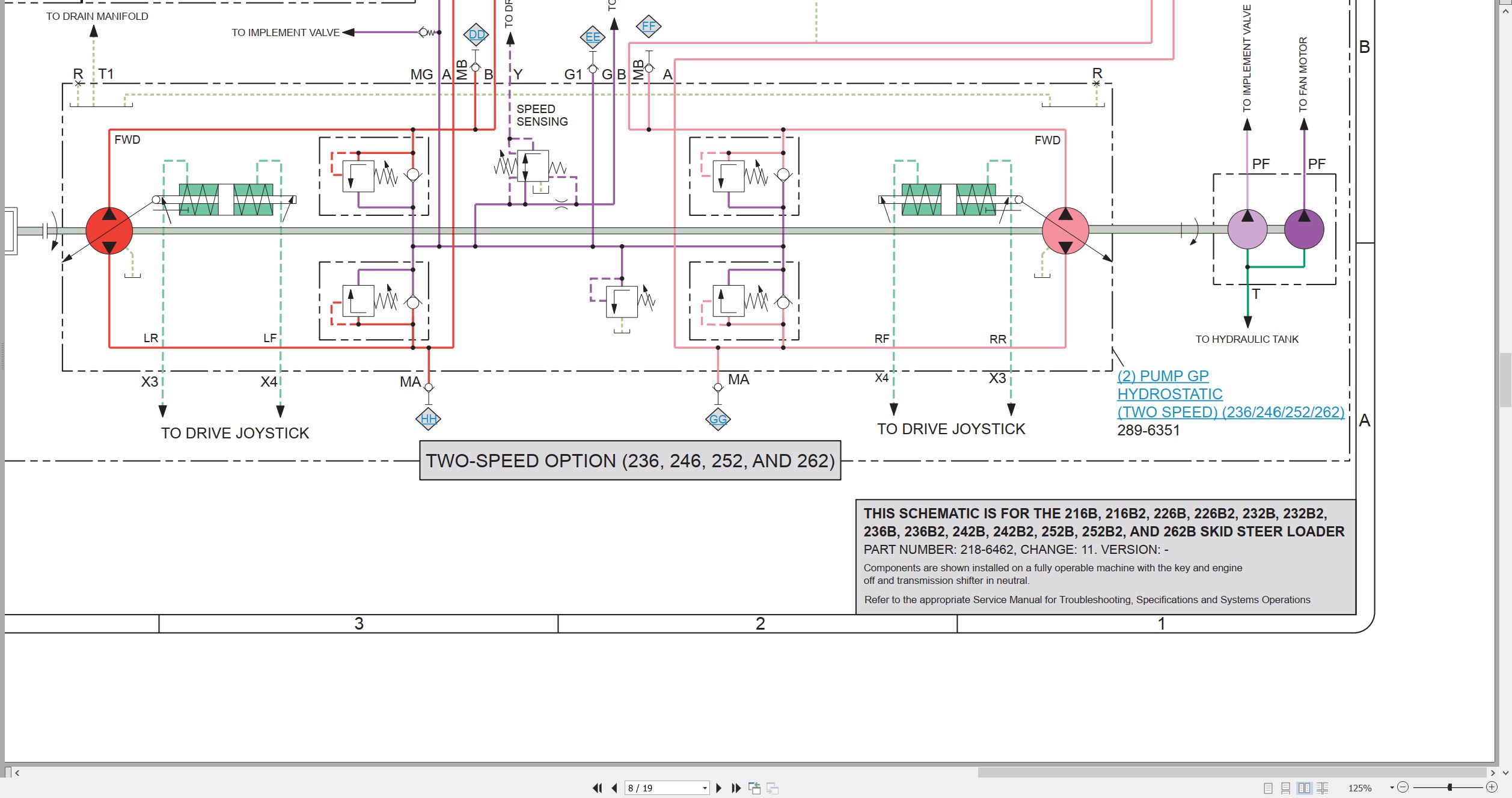Click the G1 port label
The width and height of the screenshot is (1512, 798).
point(573,75)
